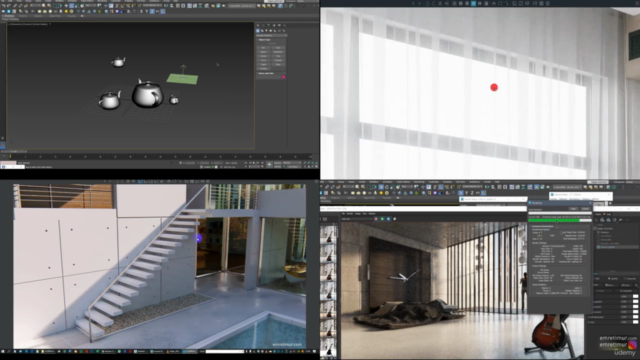Viewport: 640px width, 360px height.
Task: Click Align tool in top-left window toolbar
Action: tap(172, 6)
